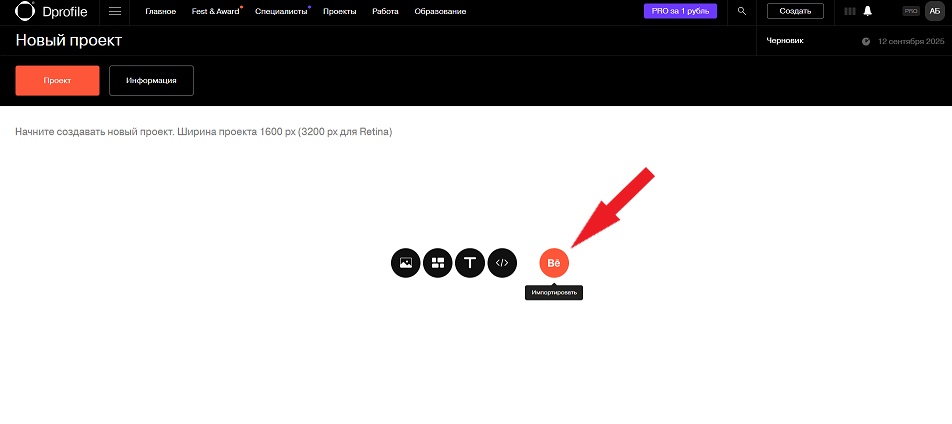Add a grid gallery block
Screen dimensions: 952x424
[438, 263]
